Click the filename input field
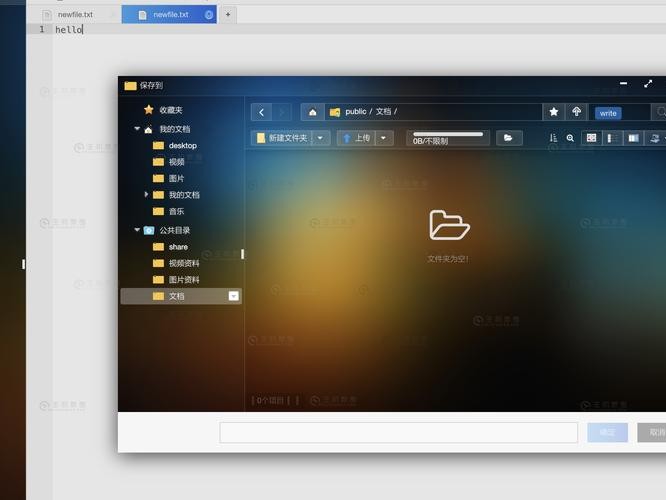The image size is (666, 500). 398,432
